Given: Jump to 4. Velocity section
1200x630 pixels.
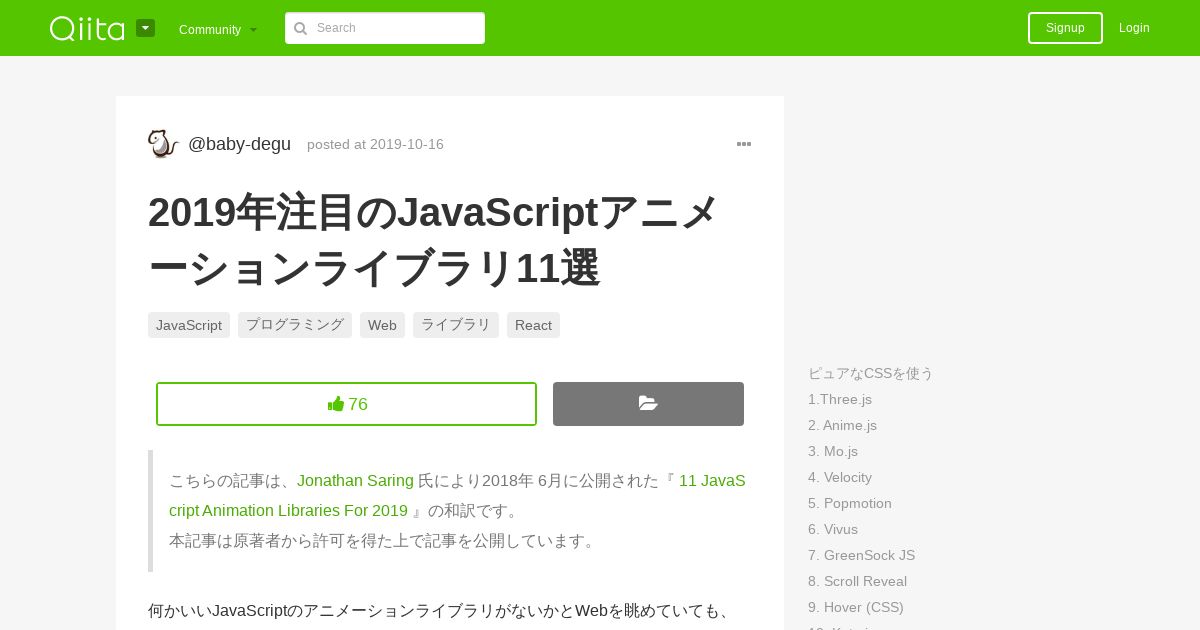Looking at the screenshot, I should (840, 477).
